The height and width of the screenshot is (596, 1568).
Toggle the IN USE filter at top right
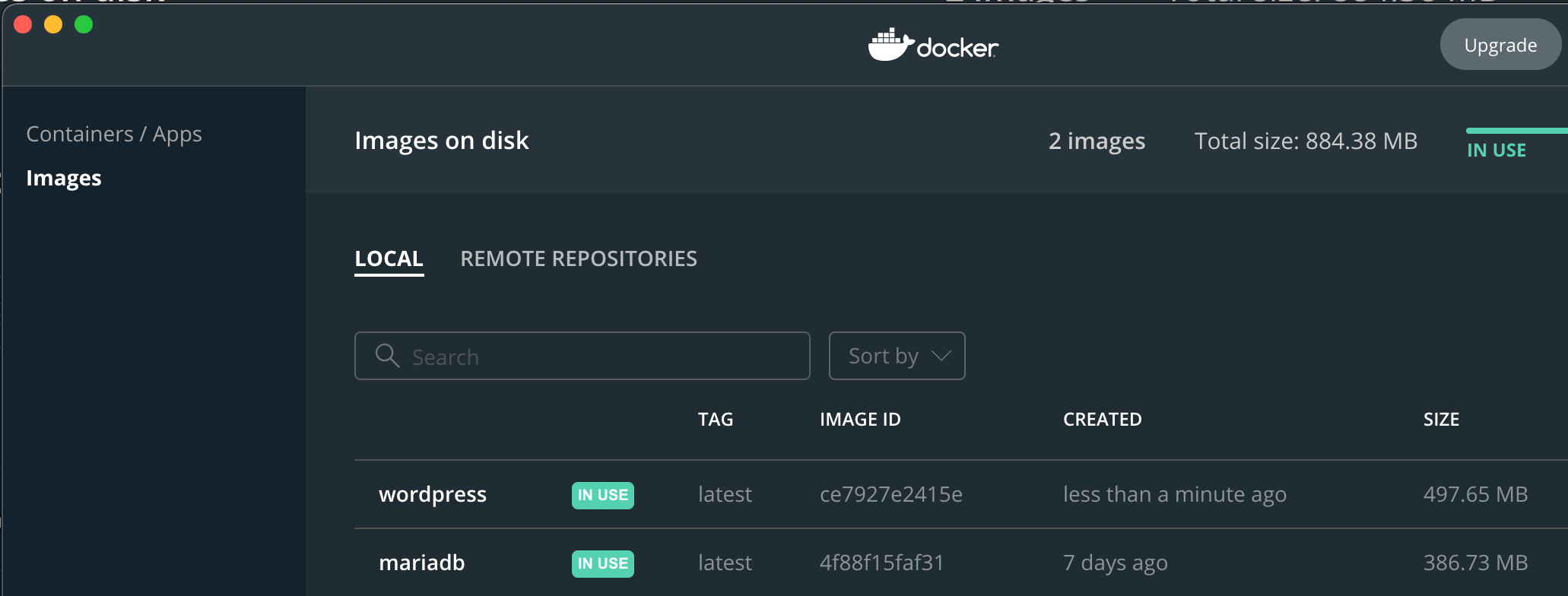(x=1496, y=150)
